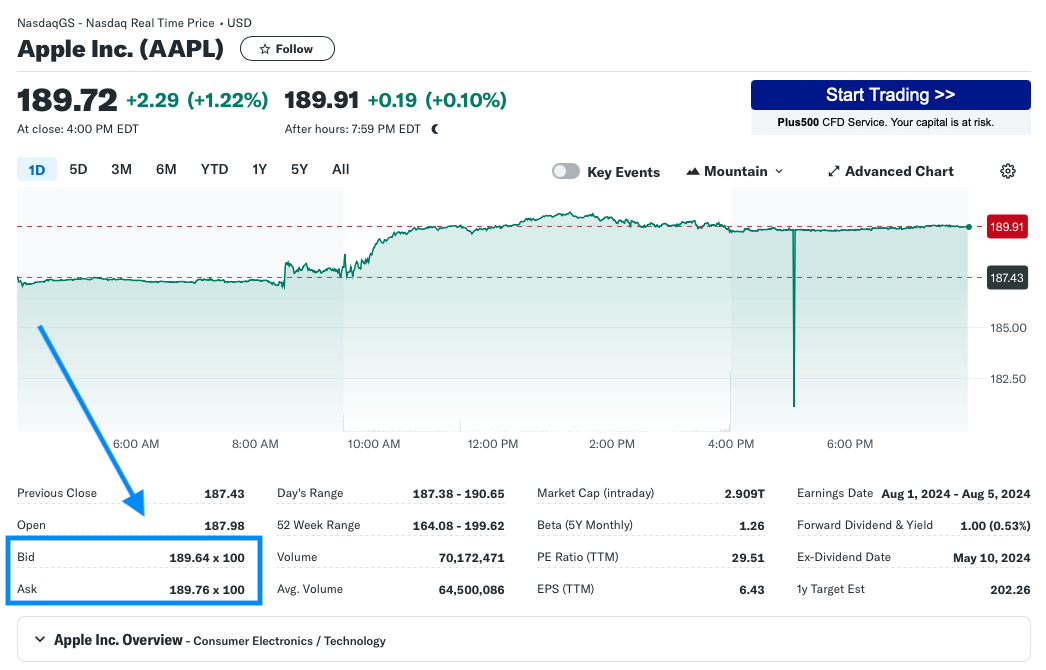
Task: Click the Open value 187.98
Action: coord(224,526)
